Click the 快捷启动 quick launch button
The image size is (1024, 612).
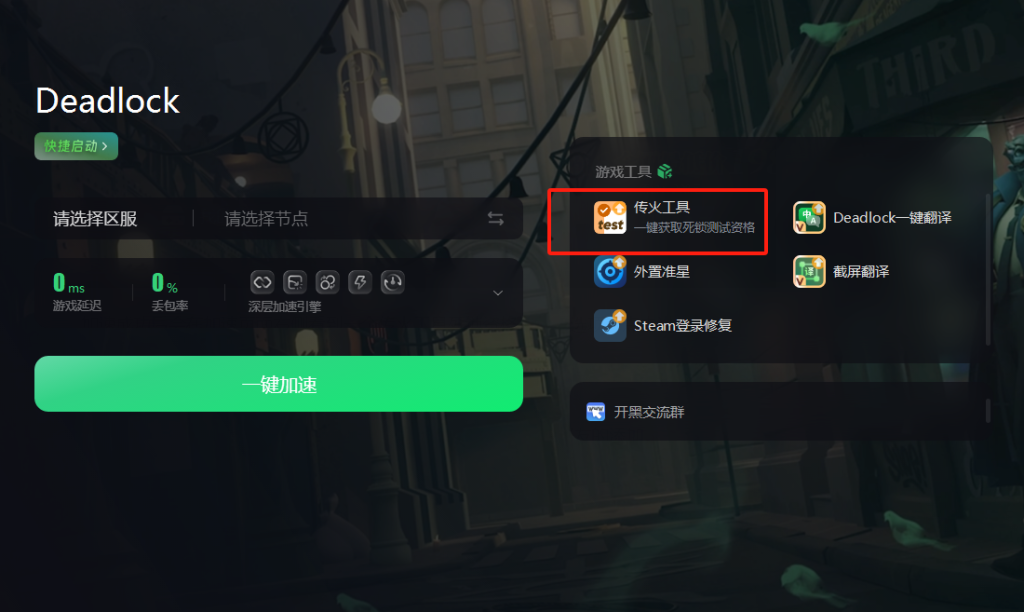[76, 146]
